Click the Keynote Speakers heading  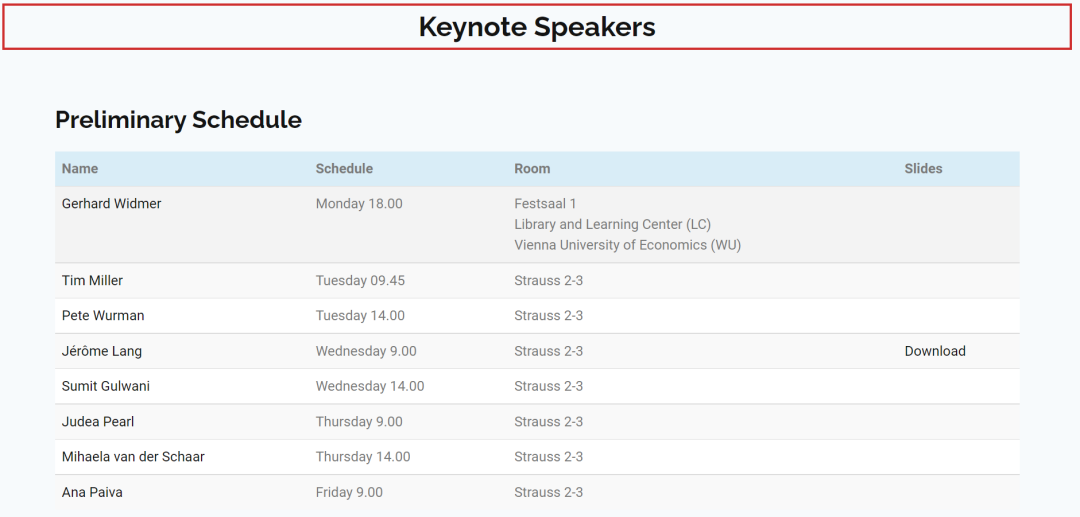[537, 27]
